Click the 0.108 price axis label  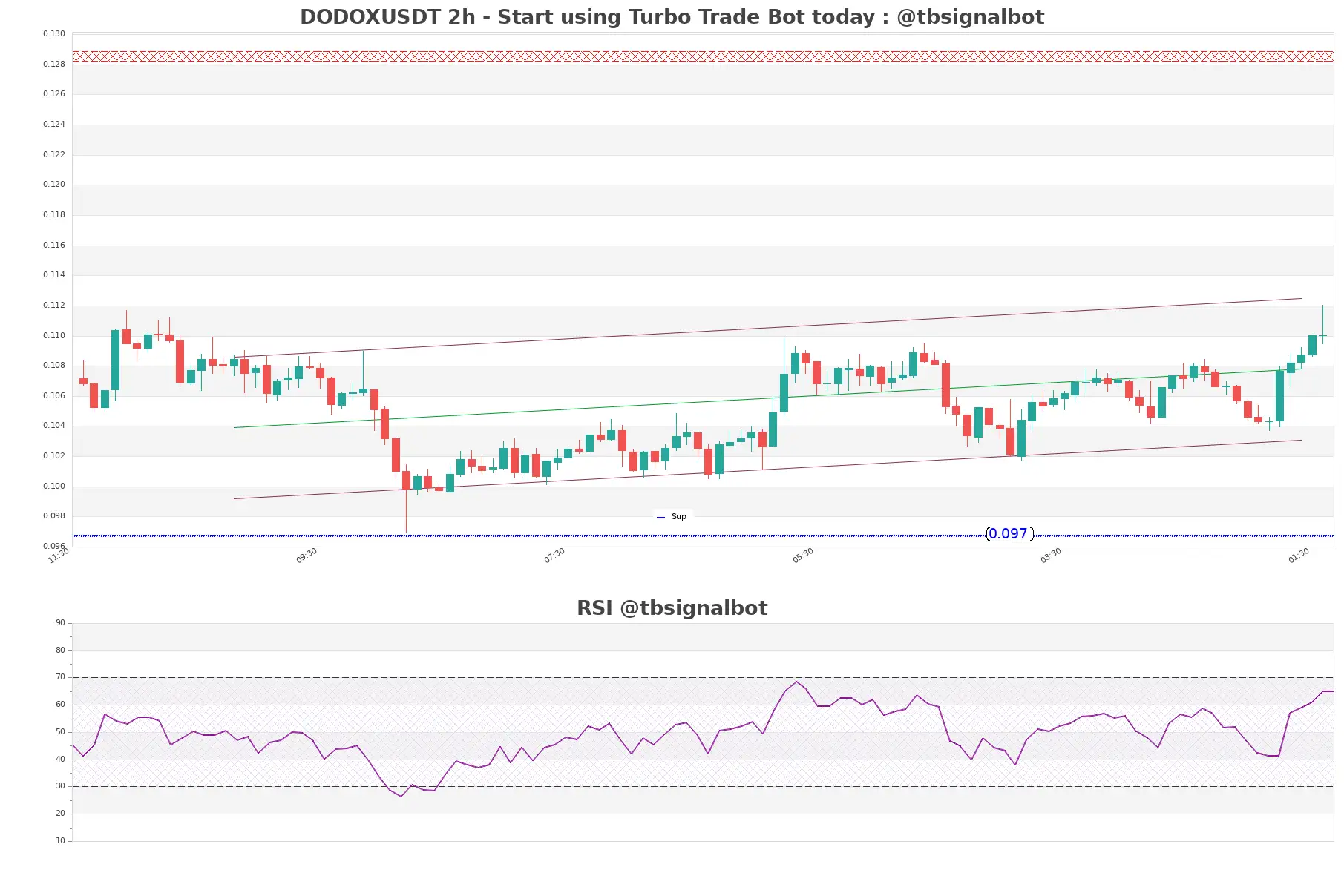click(53, 366)
